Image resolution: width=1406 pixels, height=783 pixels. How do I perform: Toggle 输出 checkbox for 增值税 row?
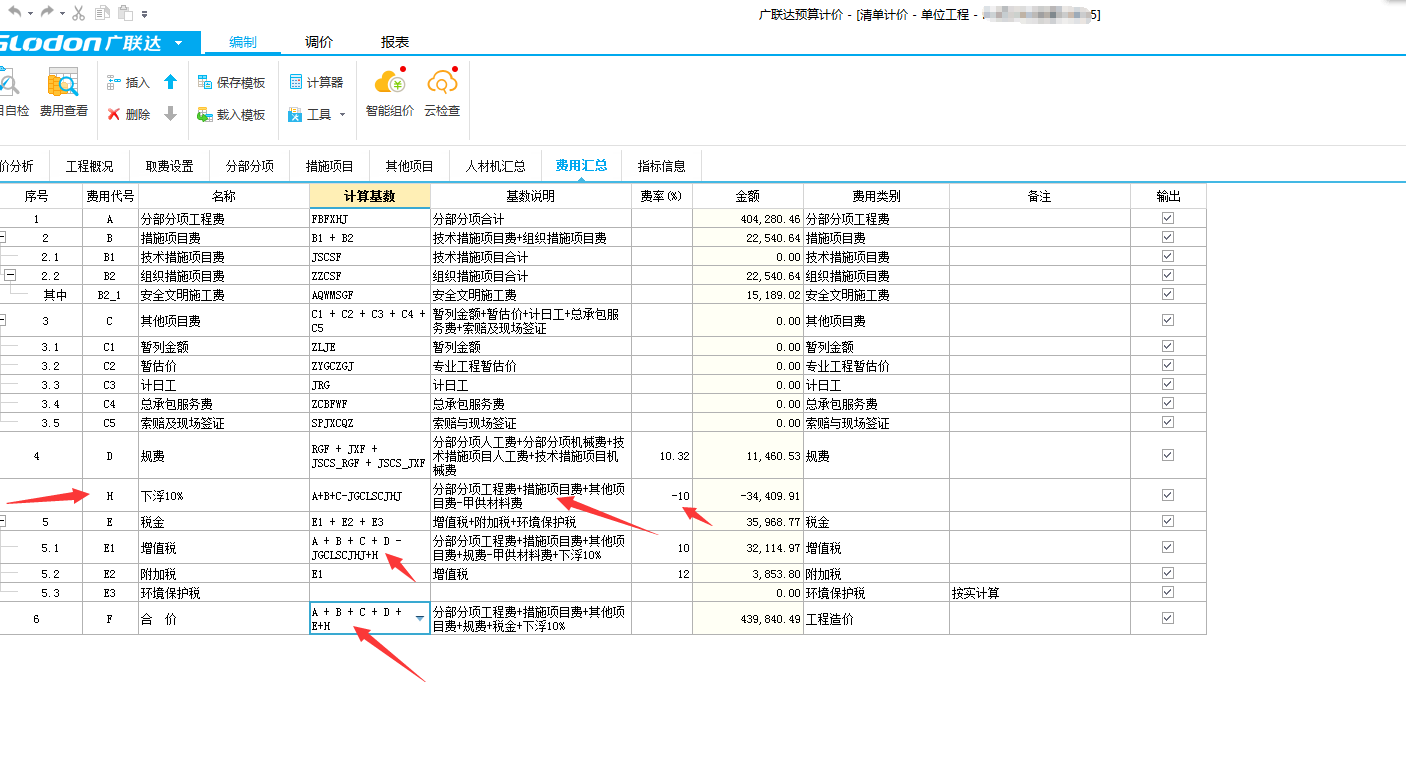click(1168, 547)
